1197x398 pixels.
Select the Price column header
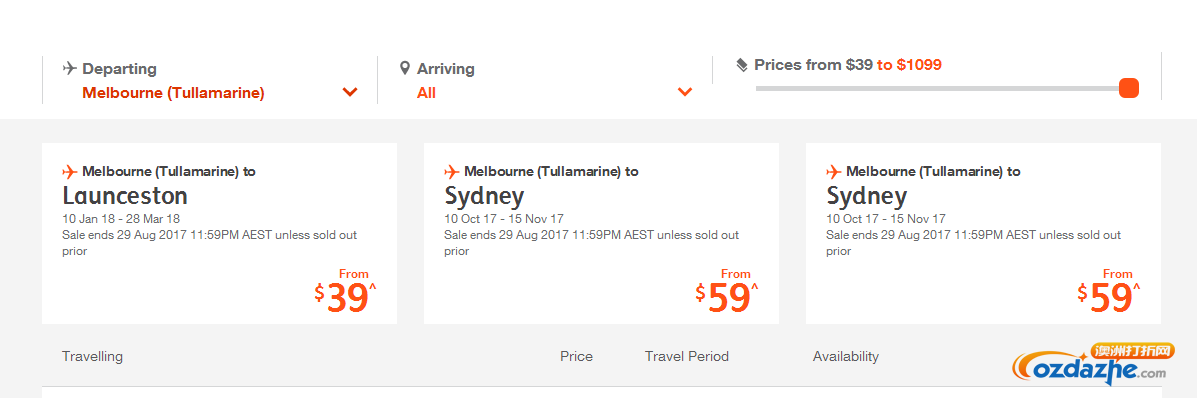pyautogui.click(x=576, y=357)
